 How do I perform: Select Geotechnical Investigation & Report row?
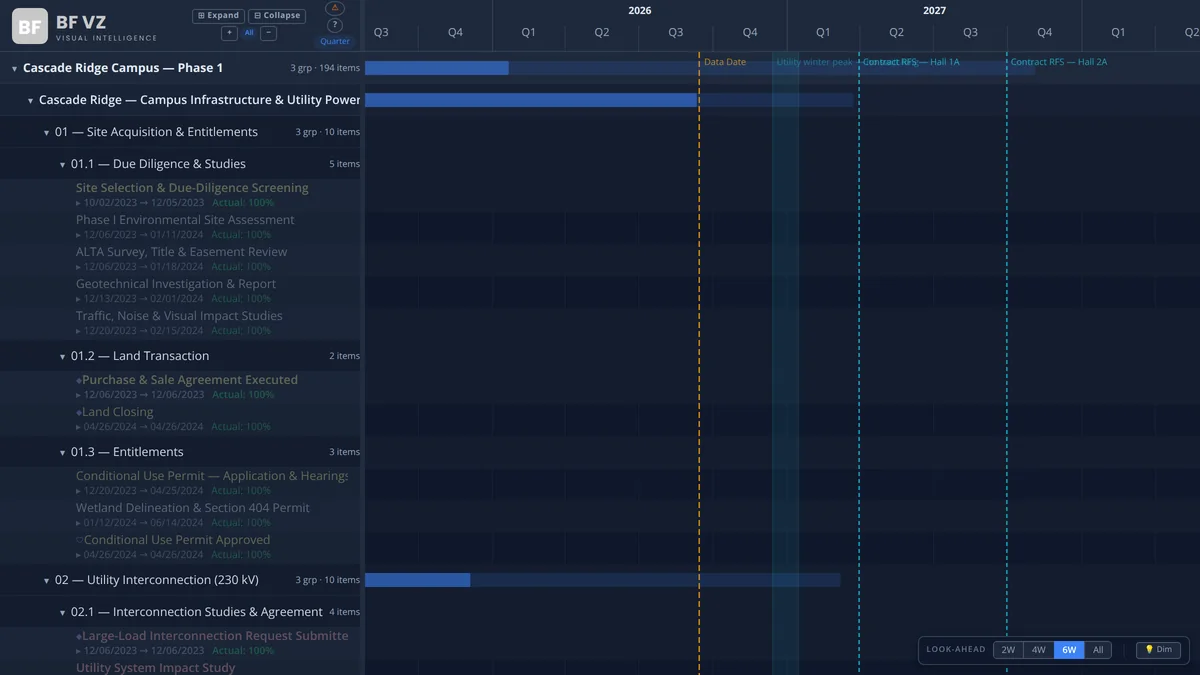pos(182,291)
